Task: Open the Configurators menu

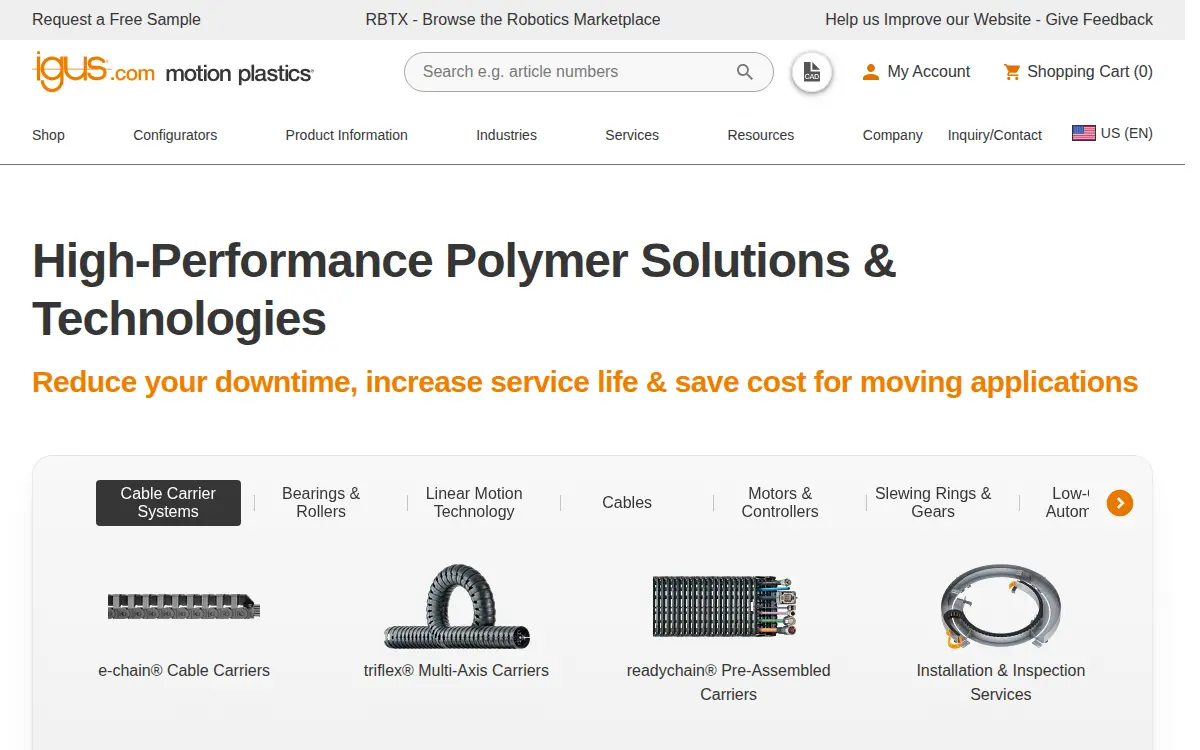Action: 175,135
